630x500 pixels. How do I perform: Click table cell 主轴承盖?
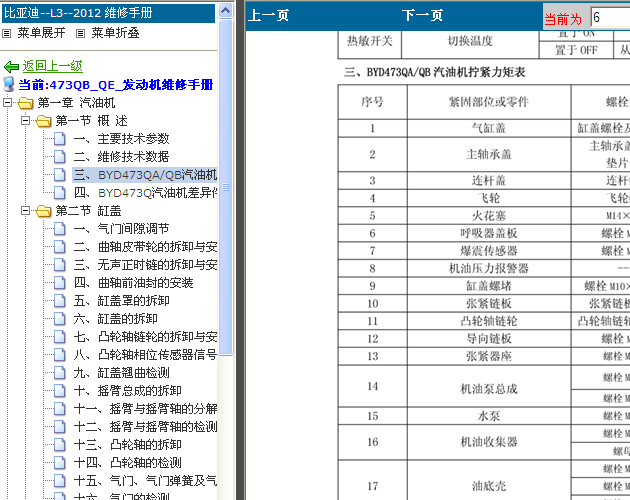coord(489,154)
